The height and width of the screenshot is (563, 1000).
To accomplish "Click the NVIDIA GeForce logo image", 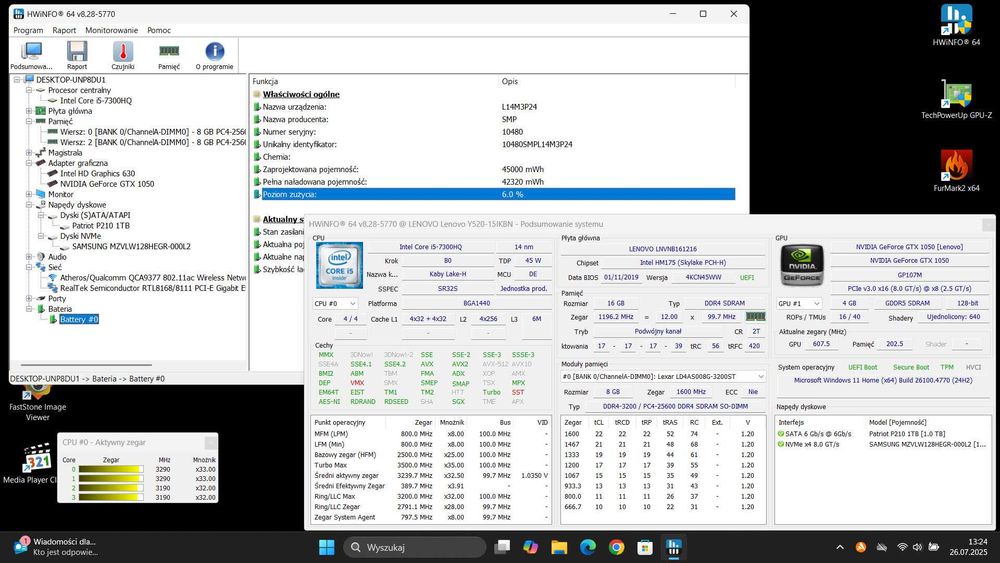I will click(802, 265).
